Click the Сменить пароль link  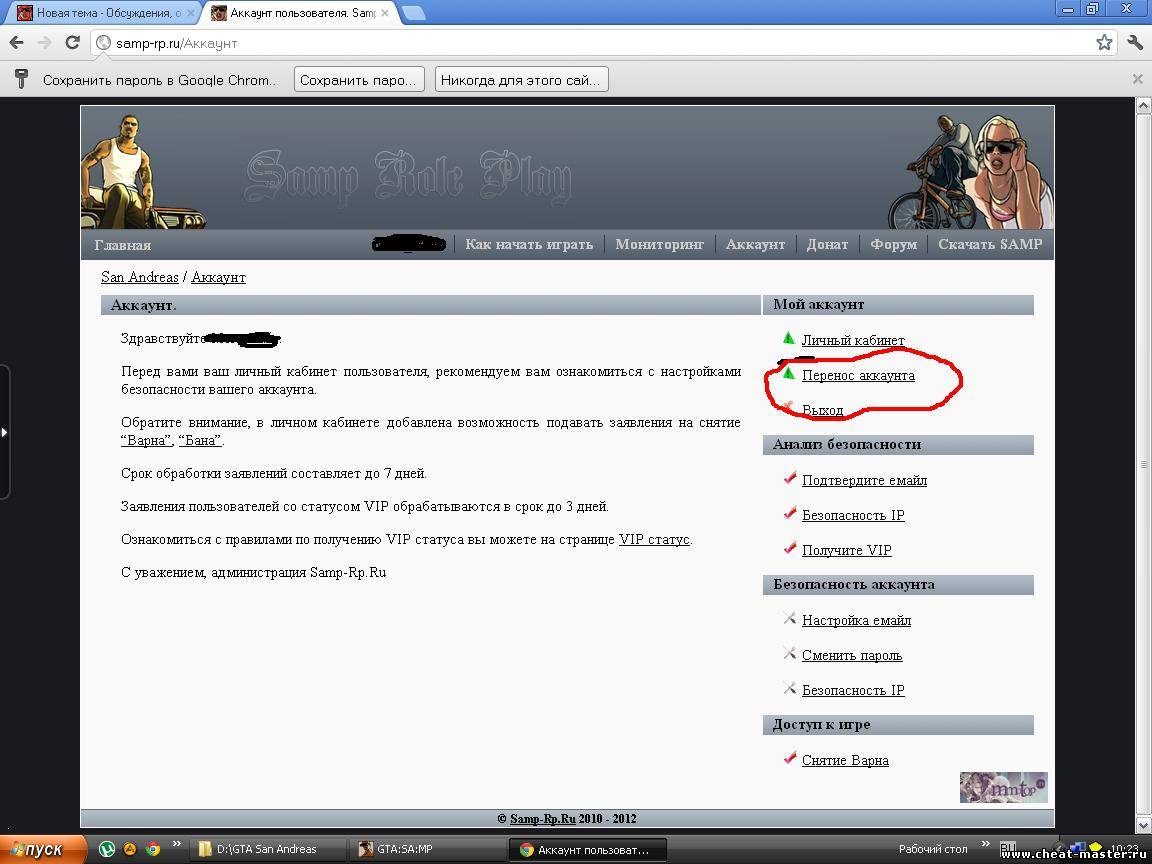pyautogui.click(x=852, y=655)
